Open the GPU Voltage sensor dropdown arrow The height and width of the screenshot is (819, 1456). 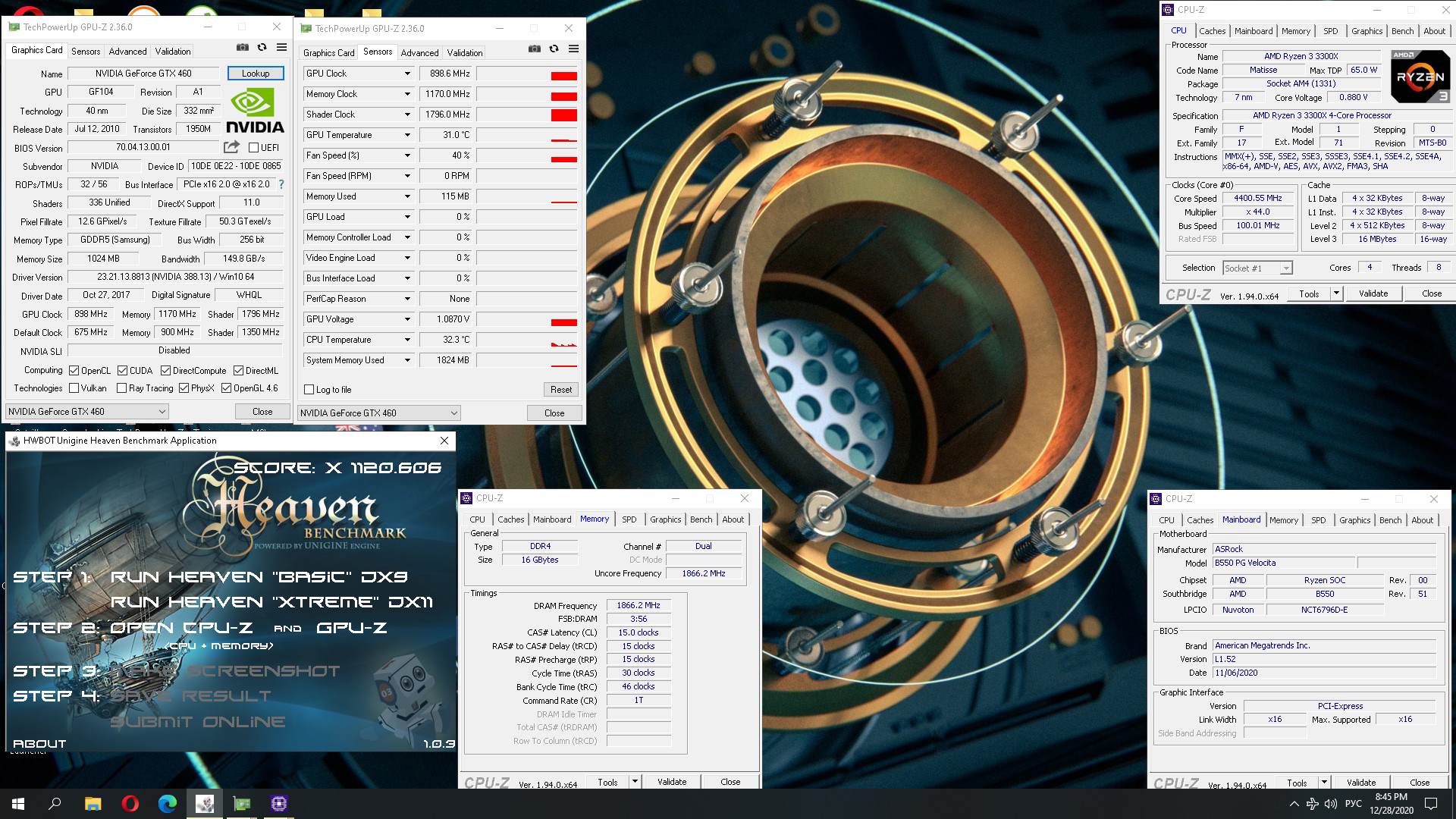(x=407, y=319)
